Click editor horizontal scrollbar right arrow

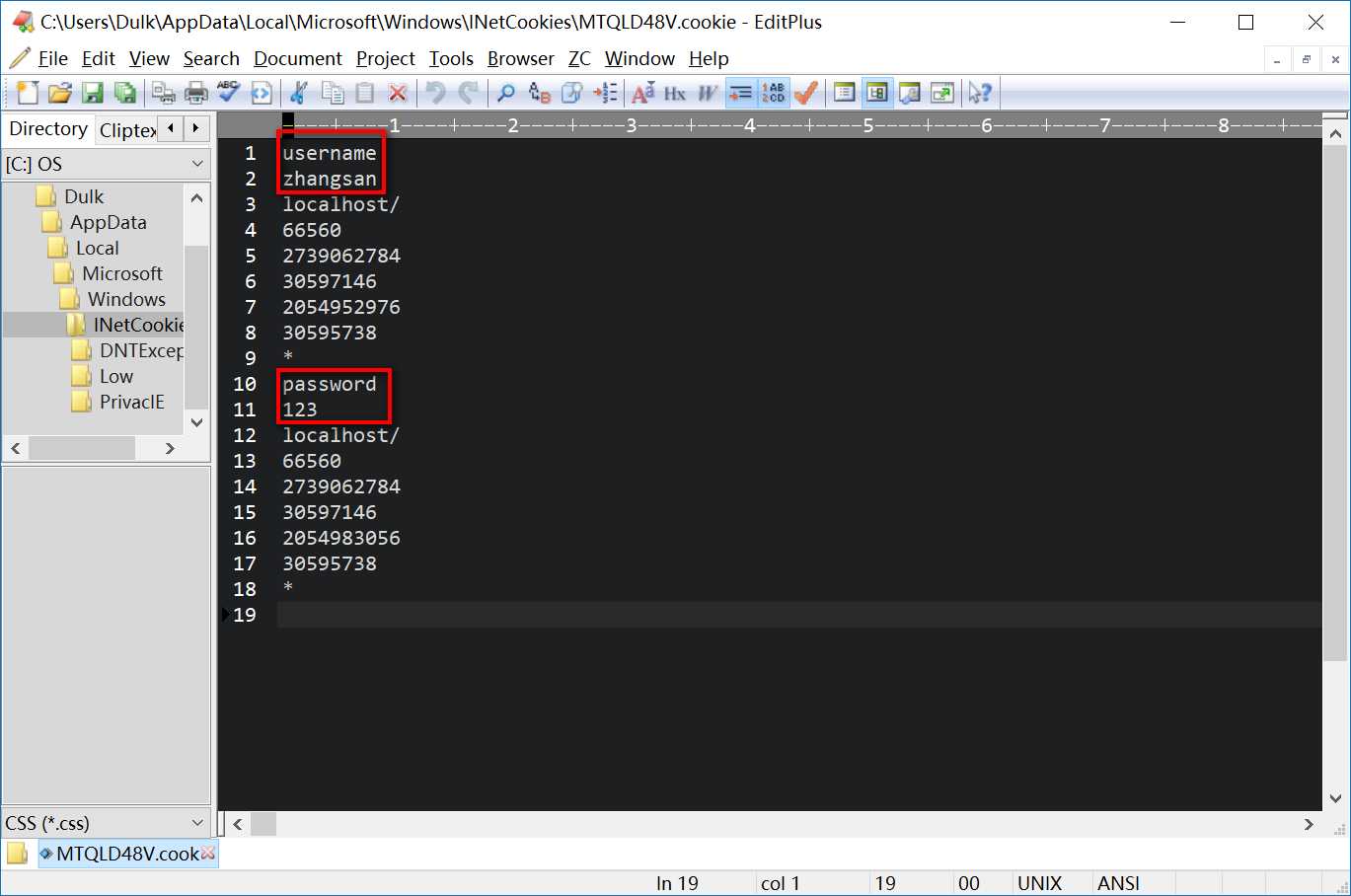[1309, 824]
